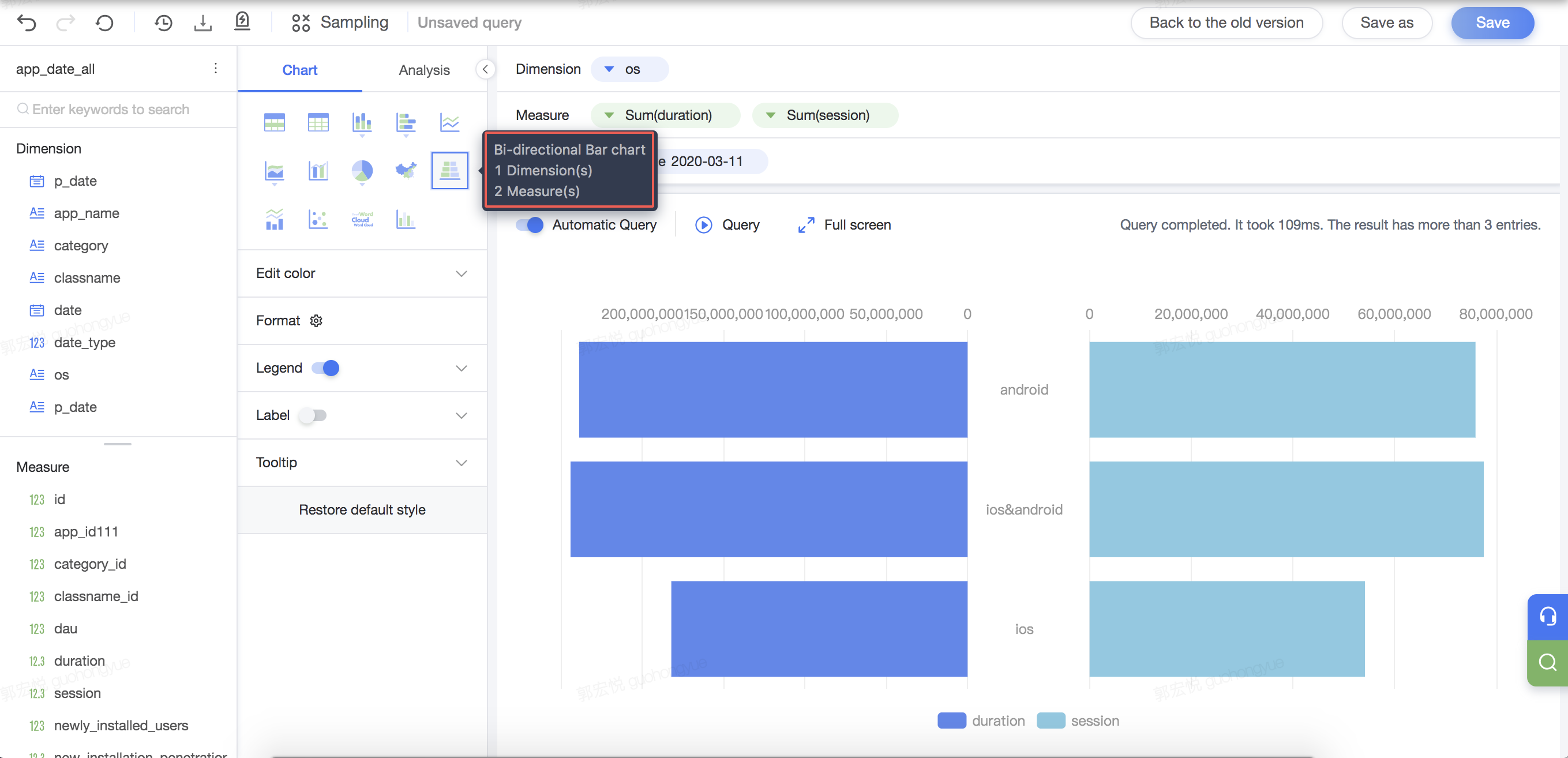1568x758 pixels.
Task: Select the duration measure field in list
Action: (79, 661)
